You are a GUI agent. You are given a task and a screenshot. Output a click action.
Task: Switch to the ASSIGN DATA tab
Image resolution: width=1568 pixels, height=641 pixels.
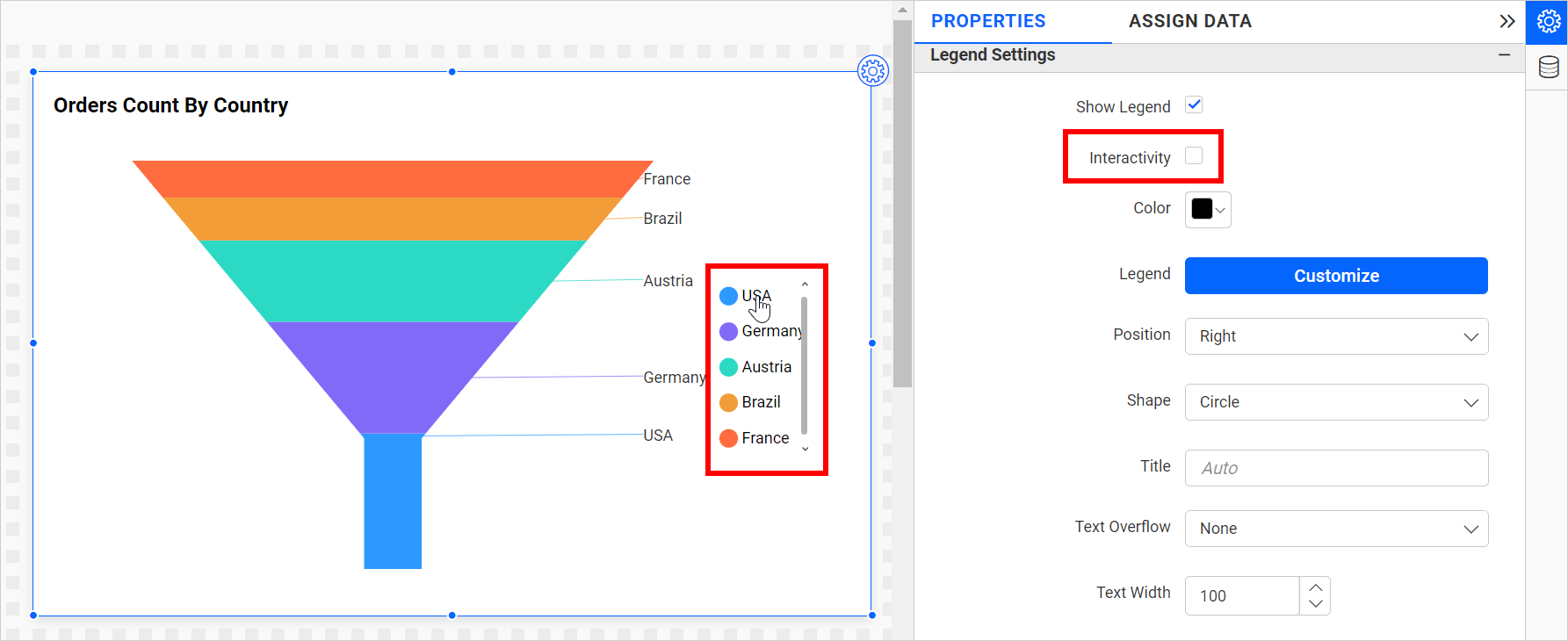[1189, 21]
